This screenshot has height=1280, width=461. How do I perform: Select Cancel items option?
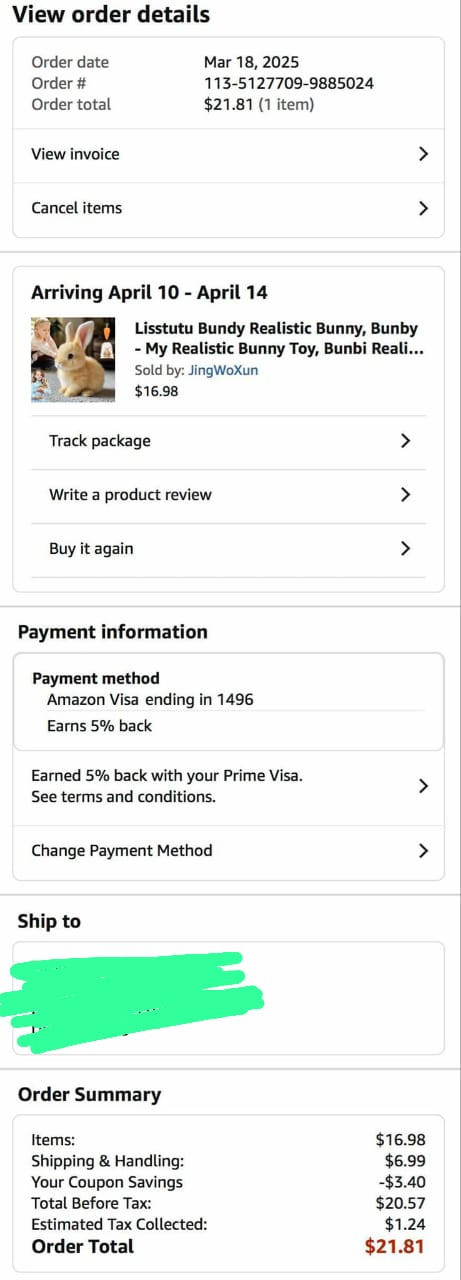click(x=228, y=209)
